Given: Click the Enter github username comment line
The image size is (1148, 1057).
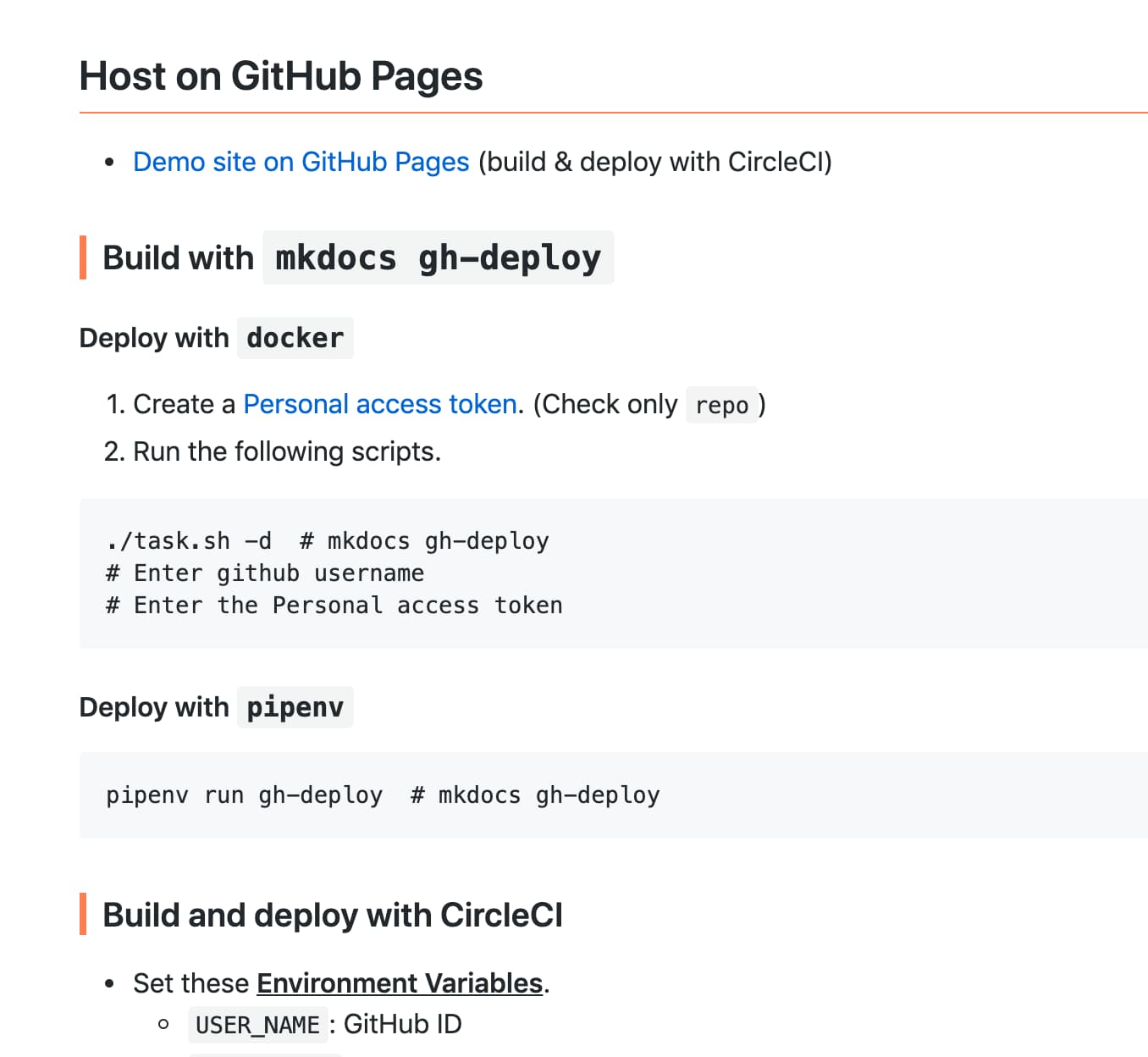Looking at the screenshot, I should click(x=265, y=573).
